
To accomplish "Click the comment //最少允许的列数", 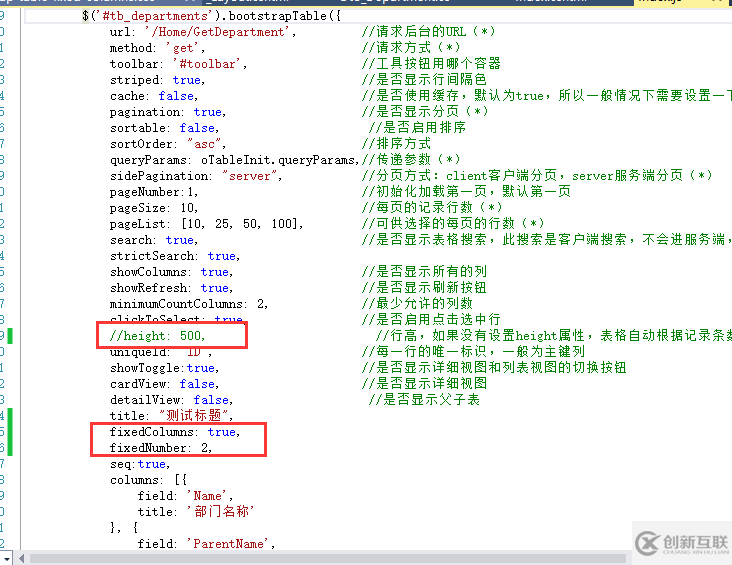I will [x=417, y=304].
